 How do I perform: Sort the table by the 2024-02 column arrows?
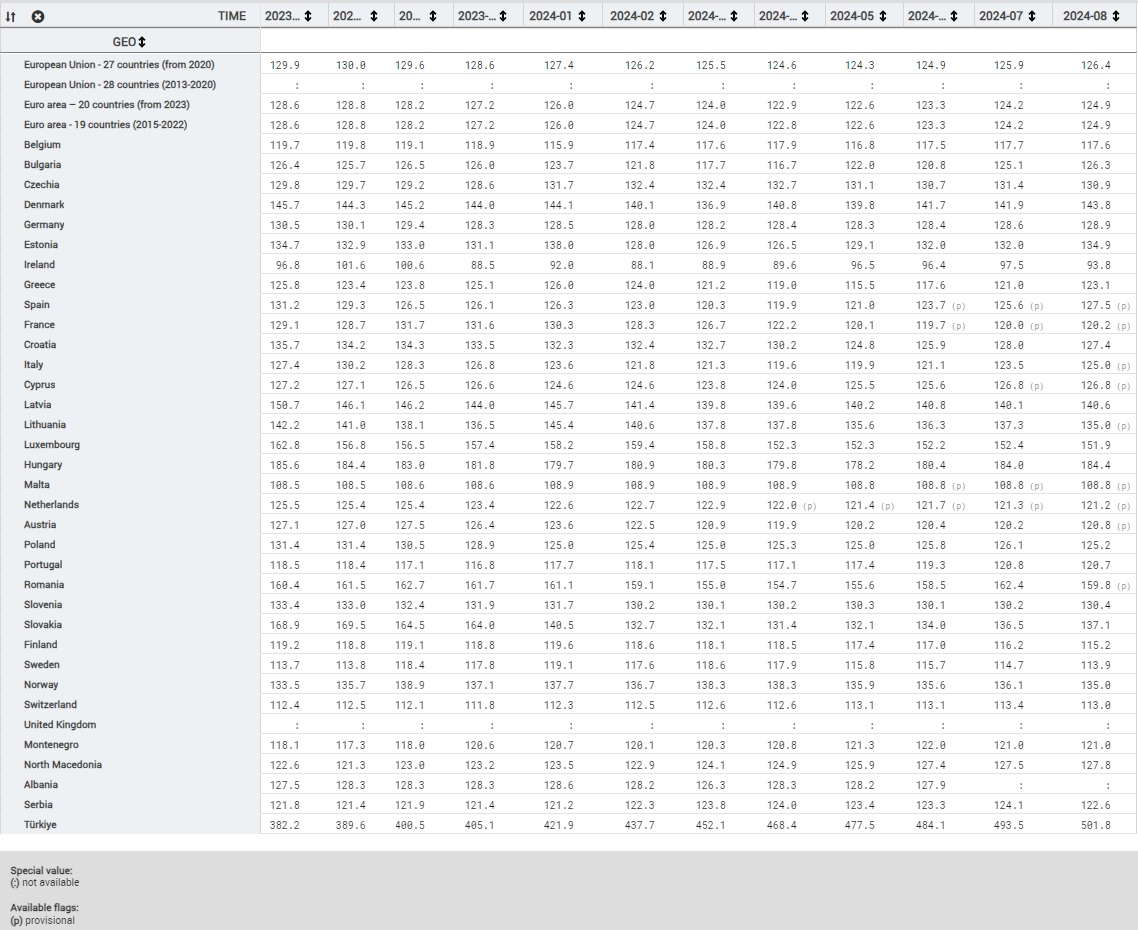(662, 16)
